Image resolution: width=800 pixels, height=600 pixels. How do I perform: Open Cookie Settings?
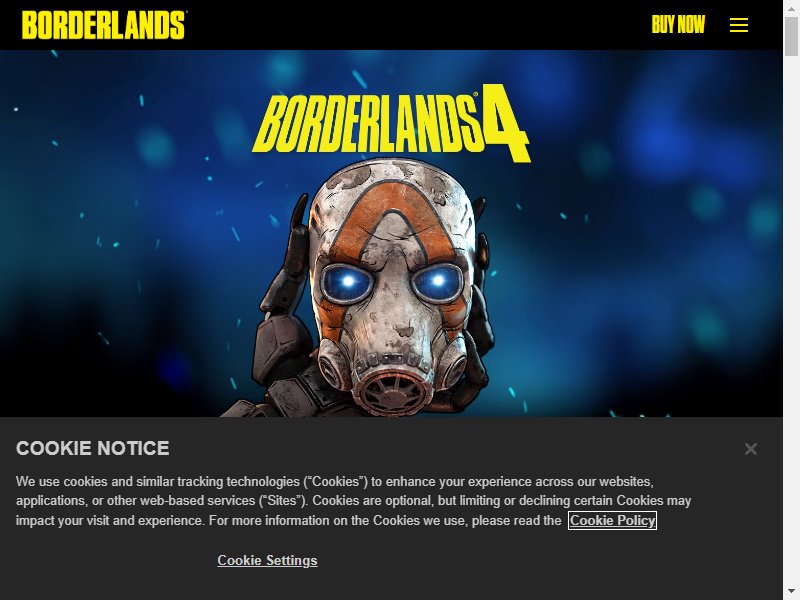267,560
